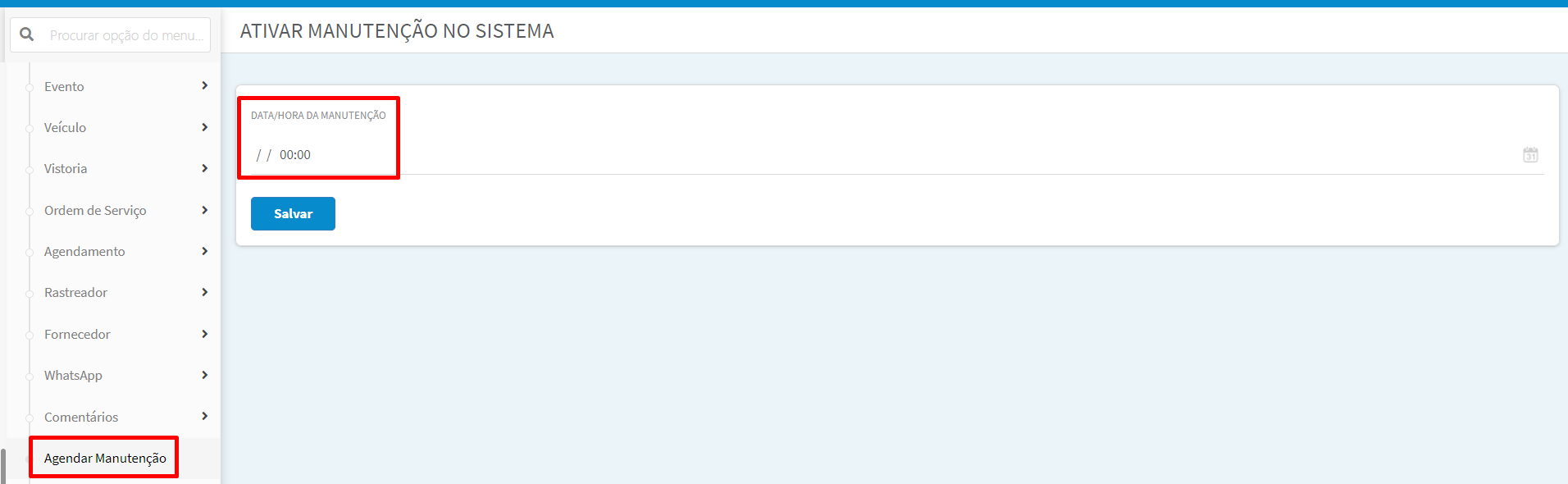The width and height of the screenshot is (1568, 484).
Task: Click the sidebar vertical scrollbar thumb
Action: (3, 466)
